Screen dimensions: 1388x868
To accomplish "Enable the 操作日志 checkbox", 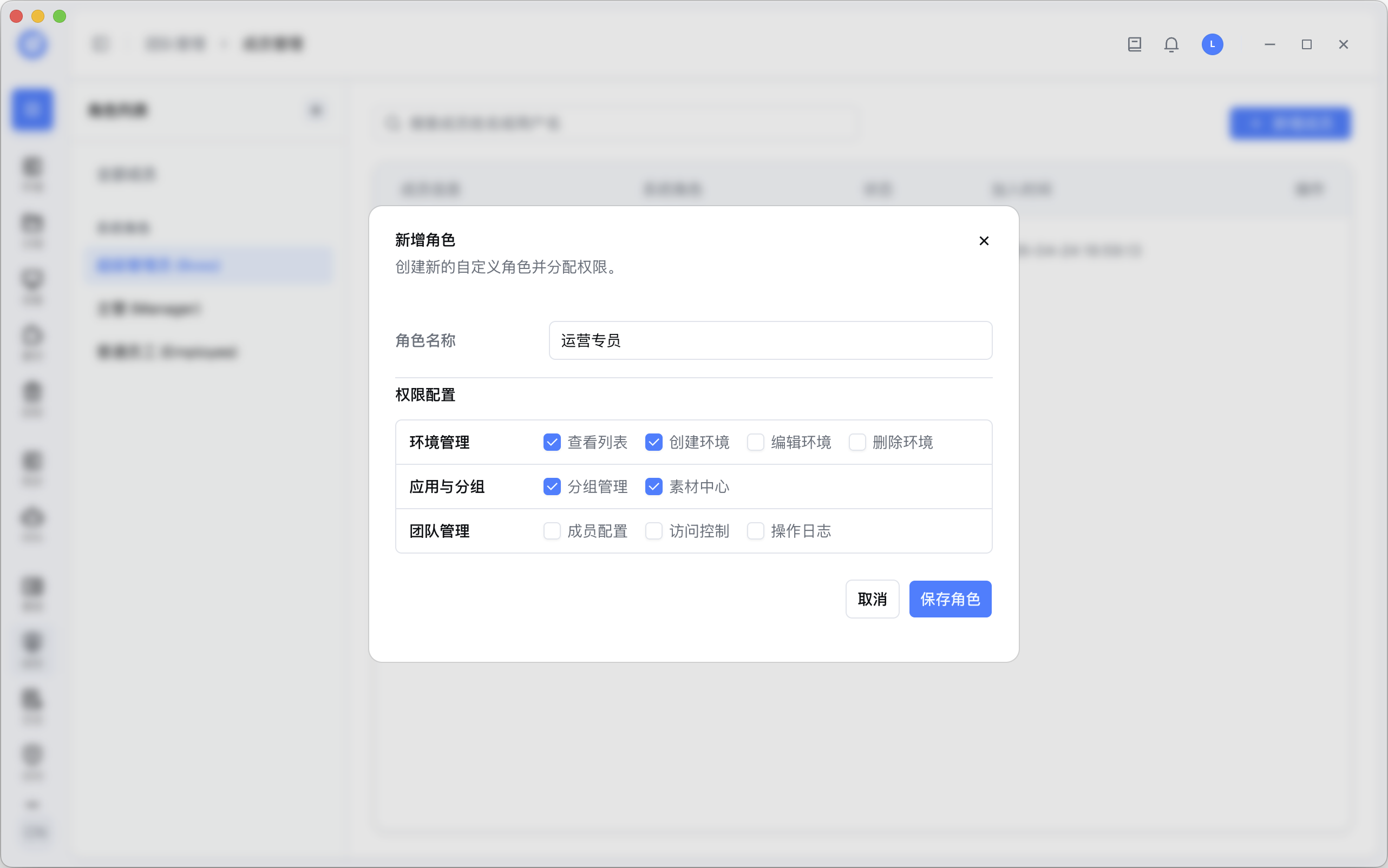I will pos(755,531).
